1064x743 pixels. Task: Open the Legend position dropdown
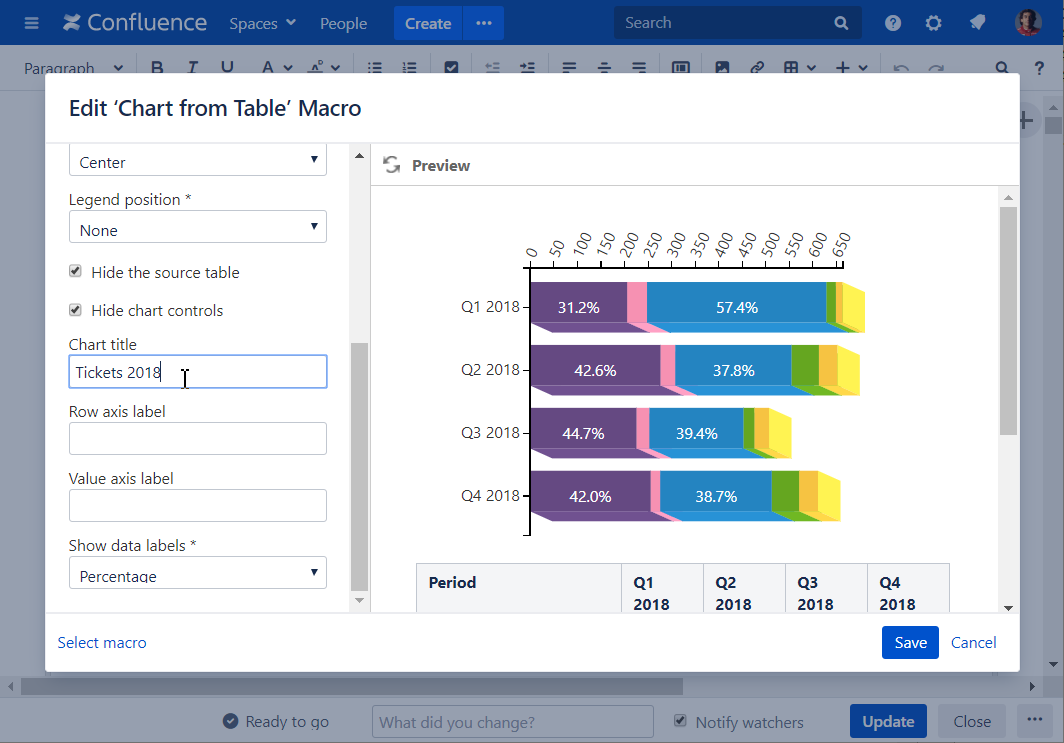[x=197, y=229]
